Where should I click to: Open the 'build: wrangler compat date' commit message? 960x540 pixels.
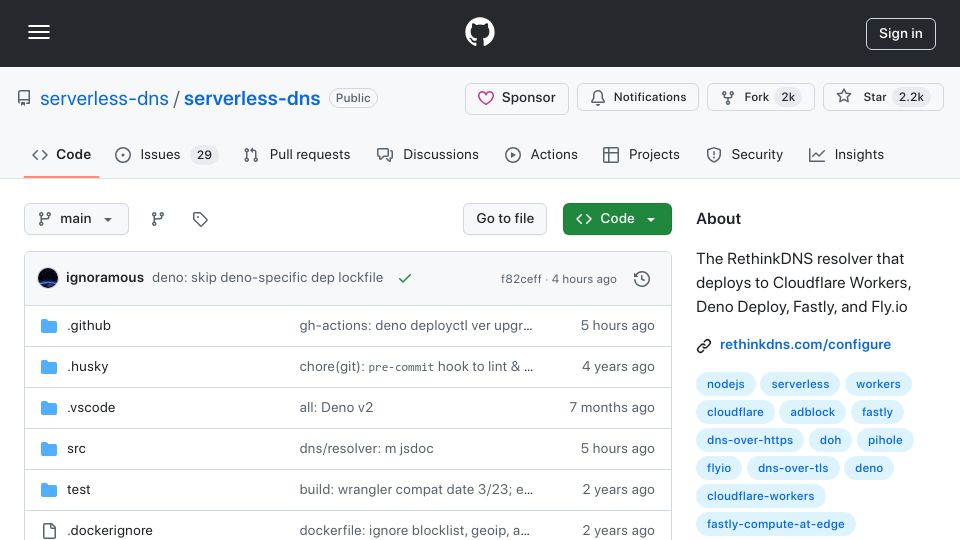tap(416, 490)
